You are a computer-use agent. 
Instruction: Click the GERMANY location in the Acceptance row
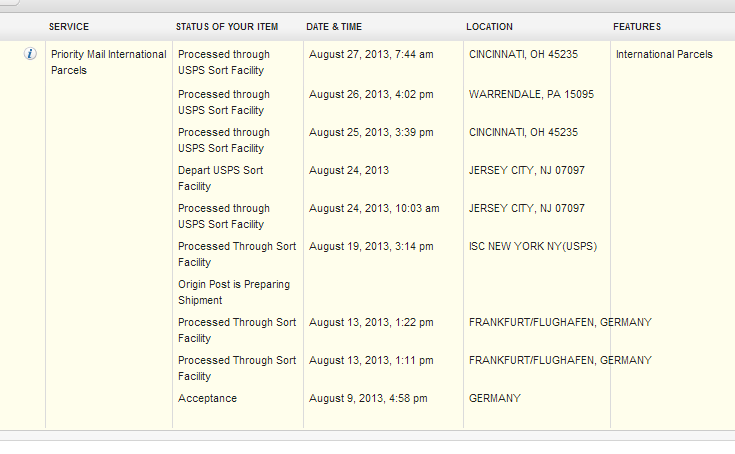coord(495,398)
